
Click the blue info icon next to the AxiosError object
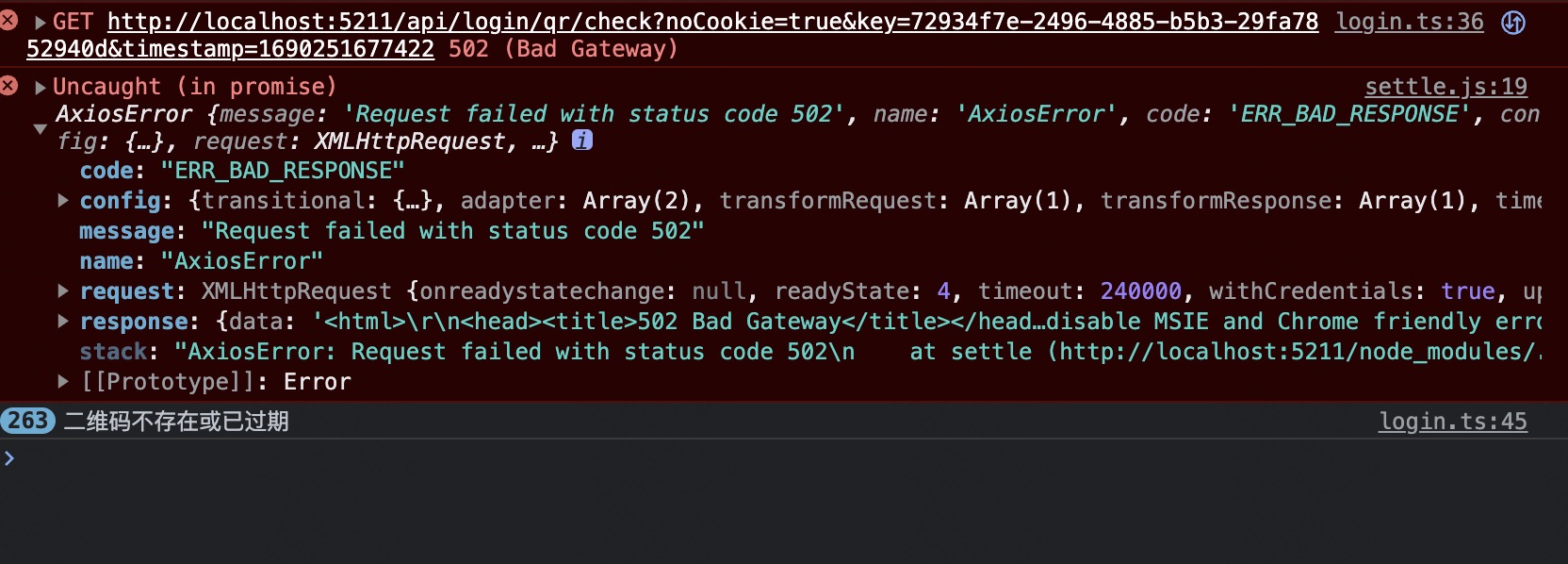point(583,141)
